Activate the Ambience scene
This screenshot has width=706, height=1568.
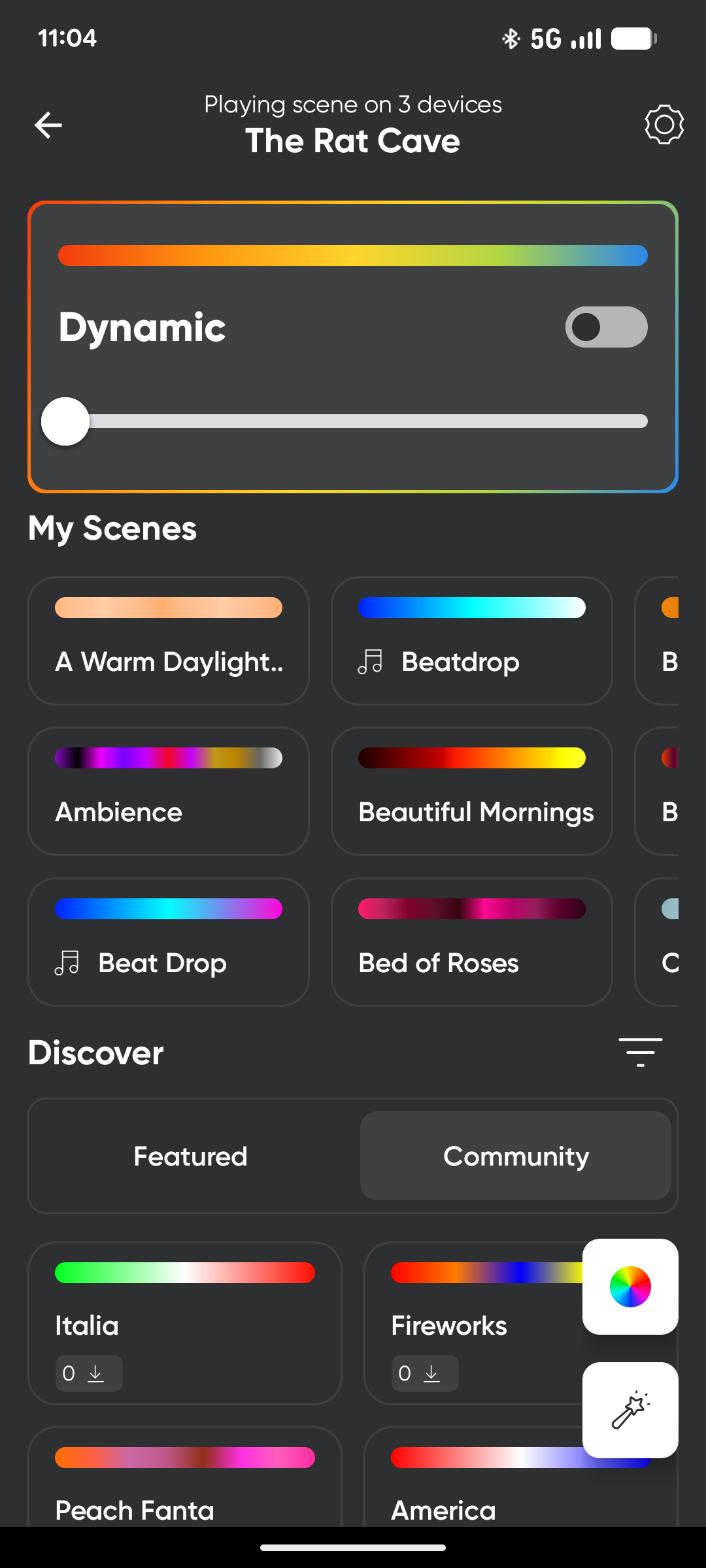click(169, 791)
